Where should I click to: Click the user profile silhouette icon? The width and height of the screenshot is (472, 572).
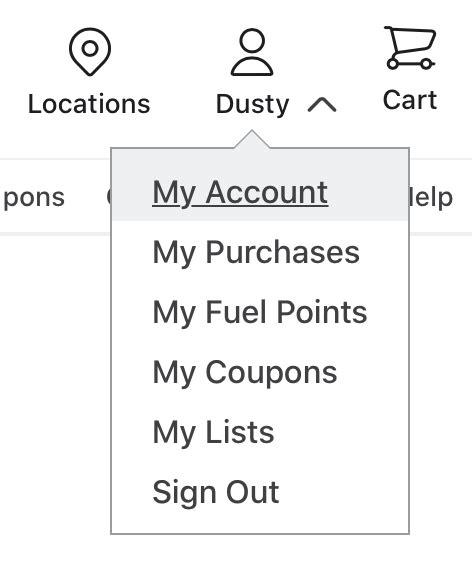252,51
